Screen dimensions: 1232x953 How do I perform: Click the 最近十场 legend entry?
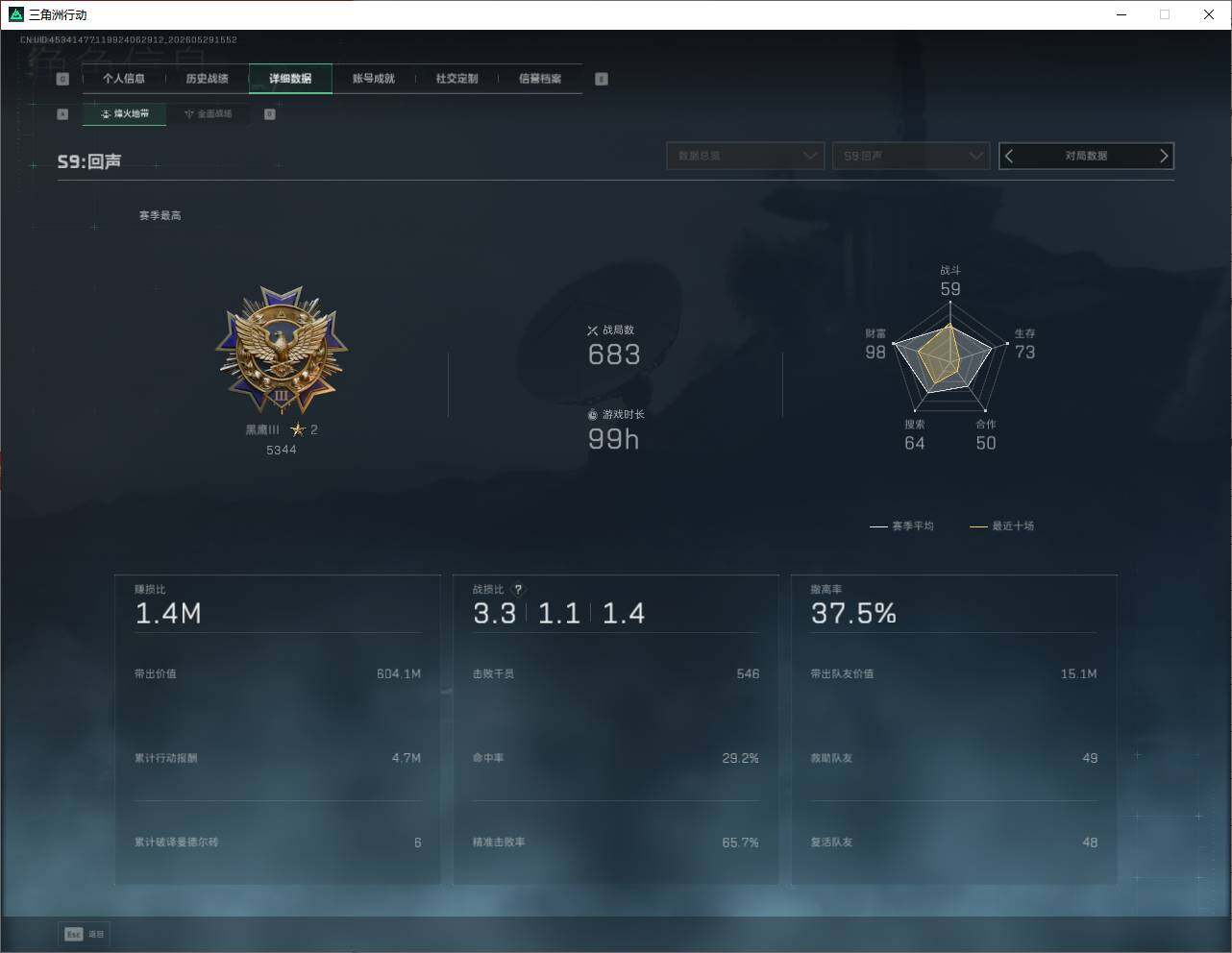[1002, 526]
